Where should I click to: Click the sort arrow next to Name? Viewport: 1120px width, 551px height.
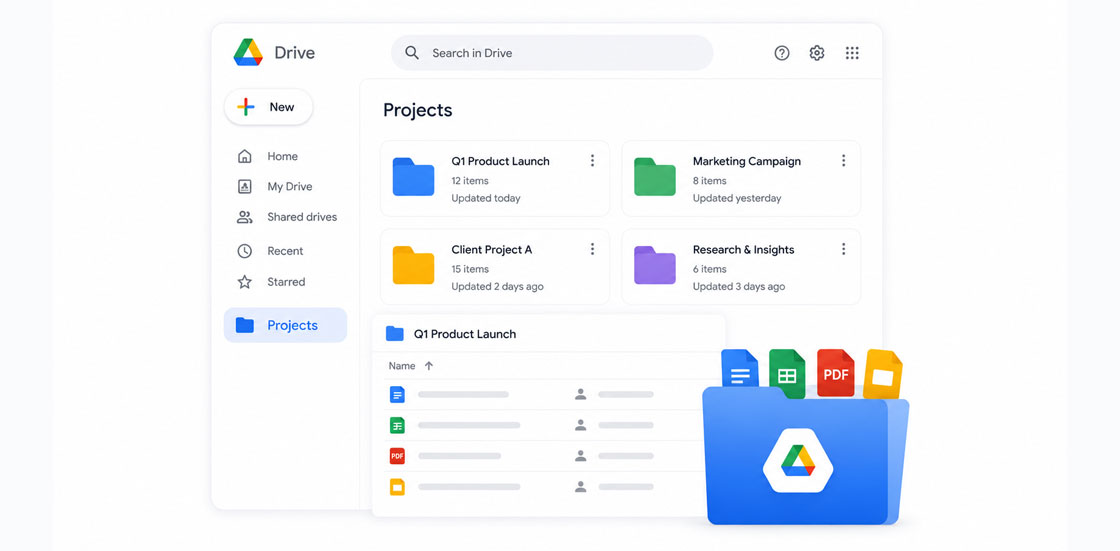429,366
